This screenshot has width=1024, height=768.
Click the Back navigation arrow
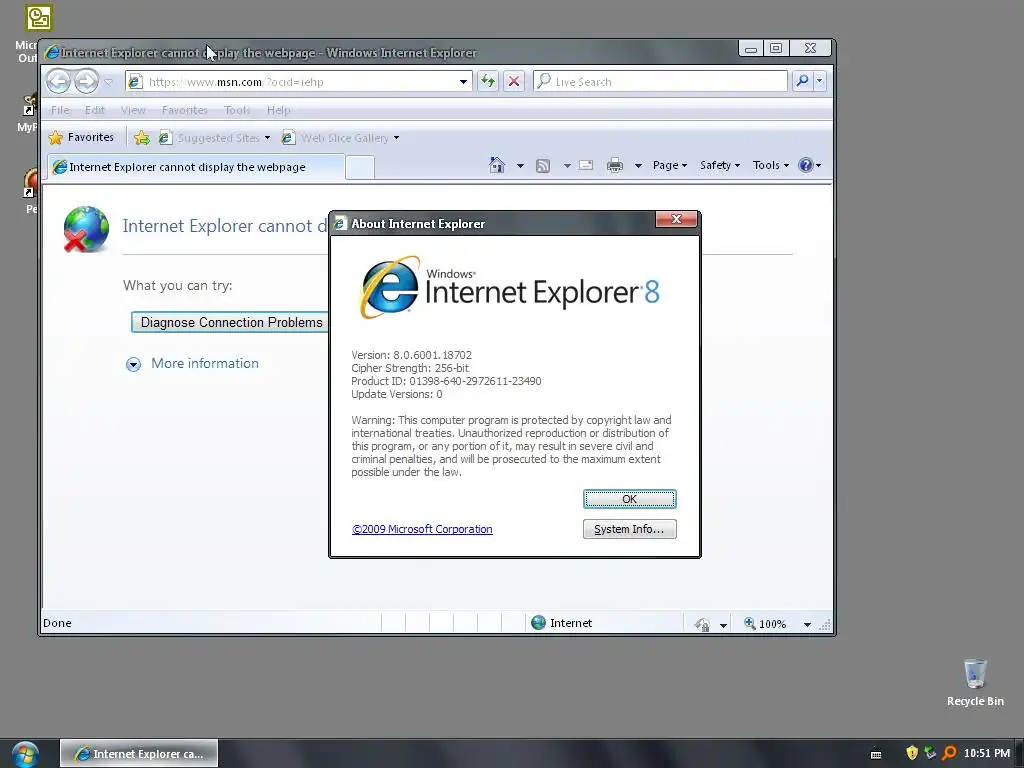point(59,82)
